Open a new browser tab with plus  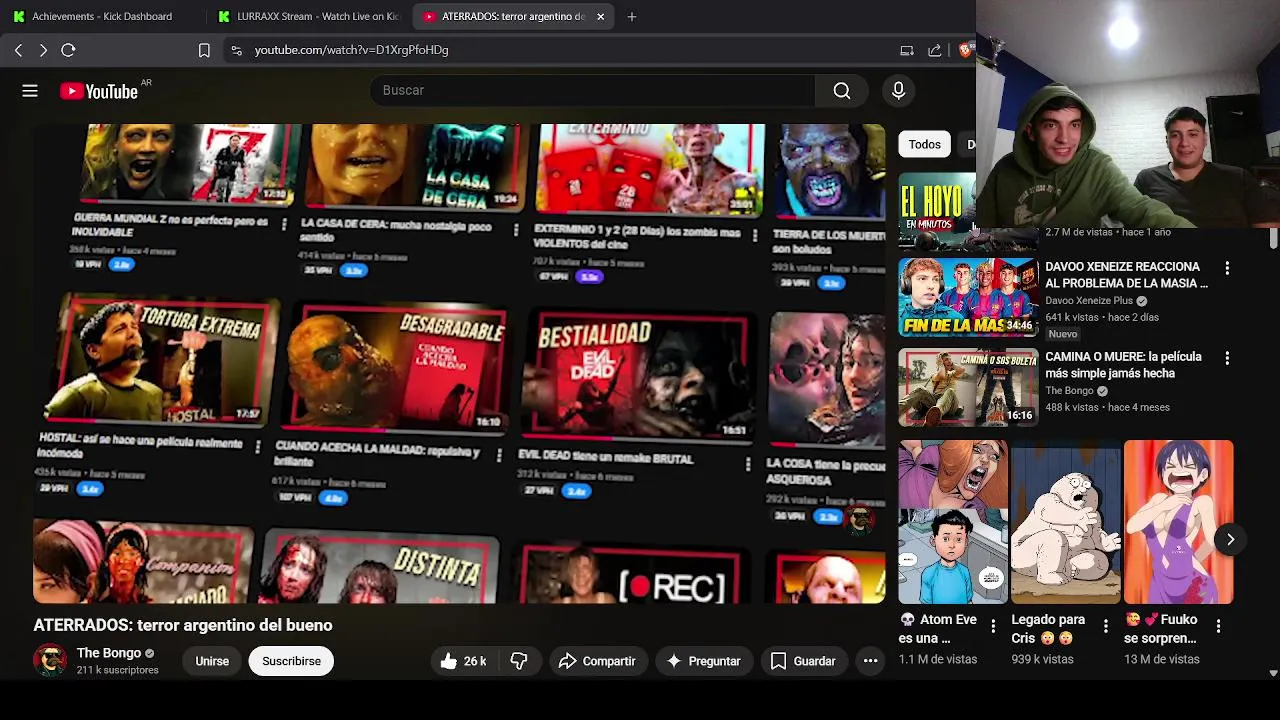coord(631,16)
